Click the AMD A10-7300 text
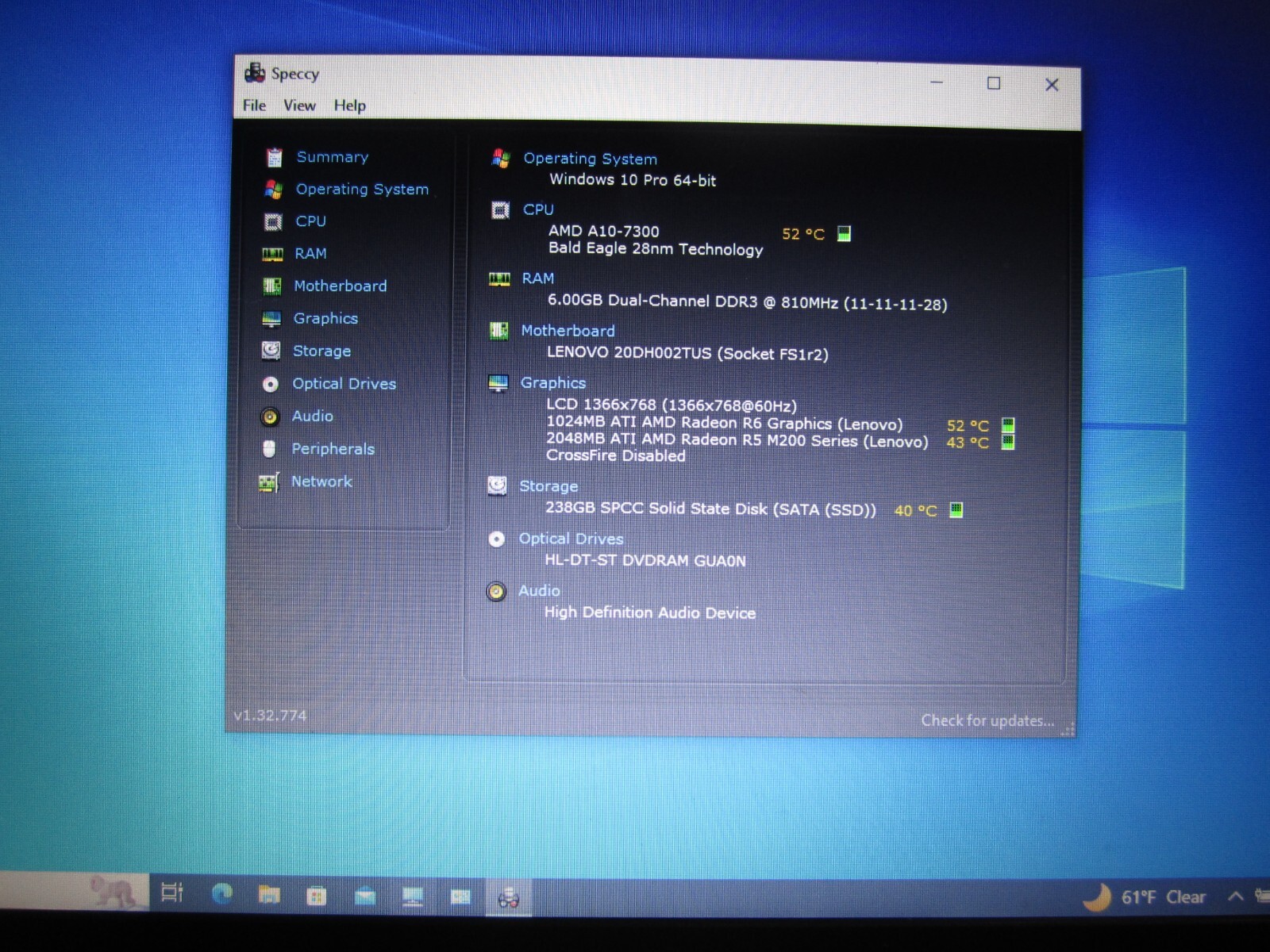The width and height of the screenshot is (1270, 952). tap(603, 231)
